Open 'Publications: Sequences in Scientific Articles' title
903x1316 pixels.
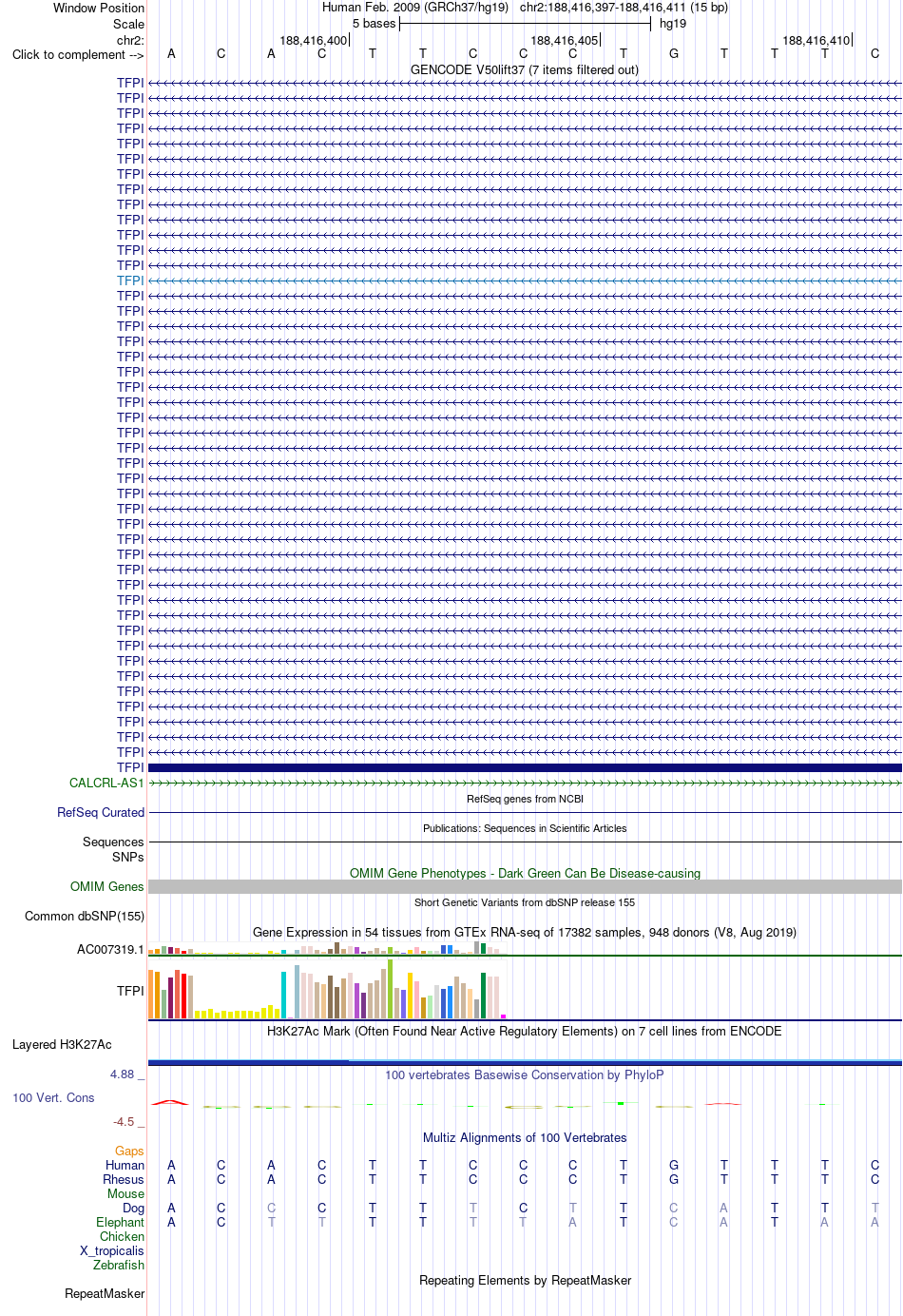click(x=525, y=828)
